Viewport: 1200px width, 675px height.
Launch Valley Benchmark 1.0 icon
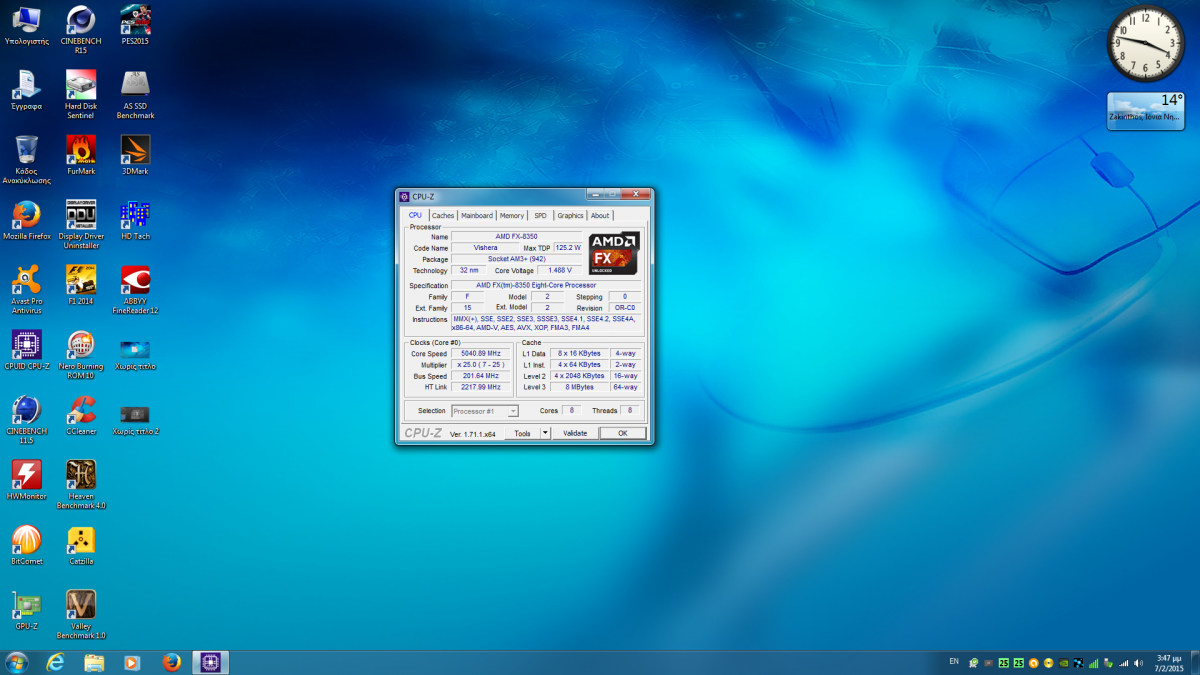(81, 615)
